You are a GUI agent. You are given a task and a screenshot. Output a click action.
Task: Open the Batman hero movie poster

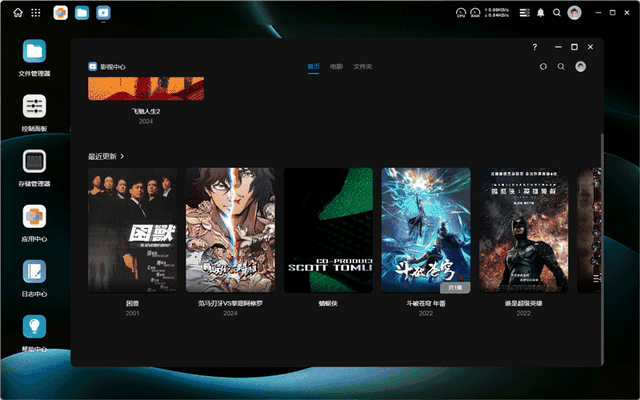pyautogui.click(x=524, y=230)
